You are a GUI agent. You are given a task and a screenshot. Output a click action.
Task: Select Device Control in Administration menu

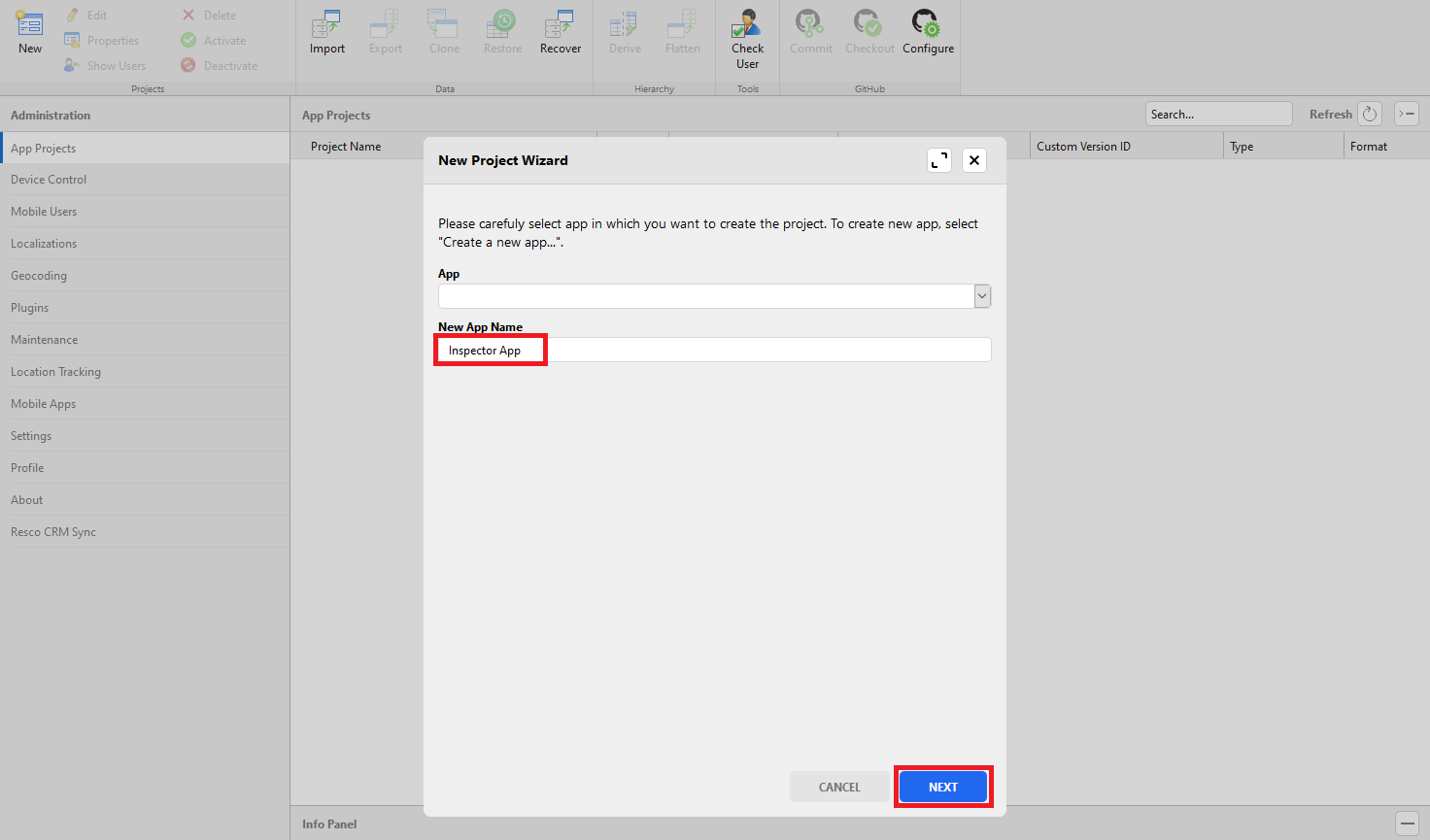[x=49, y=180]
